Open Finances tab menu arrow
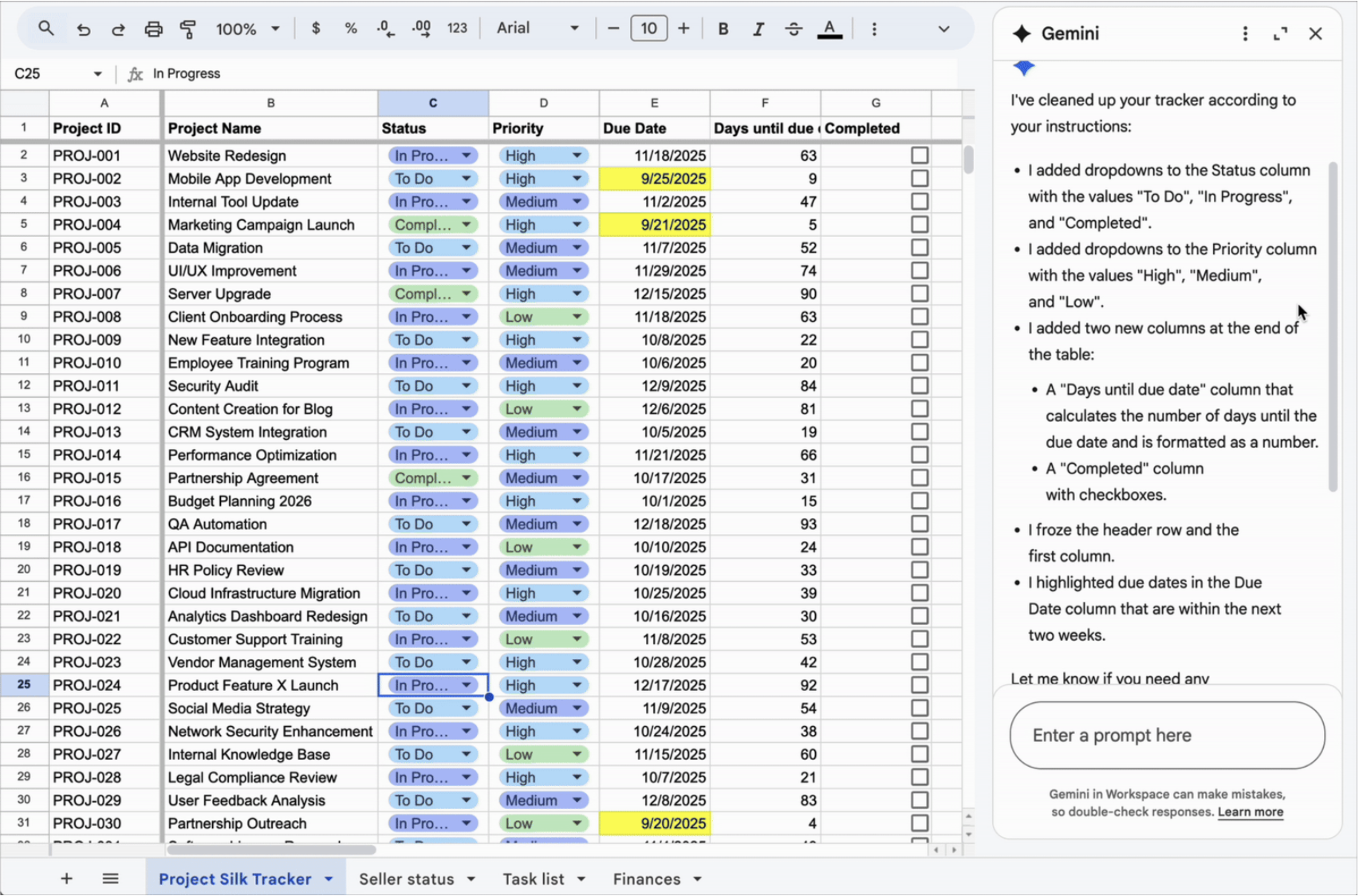The height and width of the screenshot is (896, 1359). [x=698, y=878]
